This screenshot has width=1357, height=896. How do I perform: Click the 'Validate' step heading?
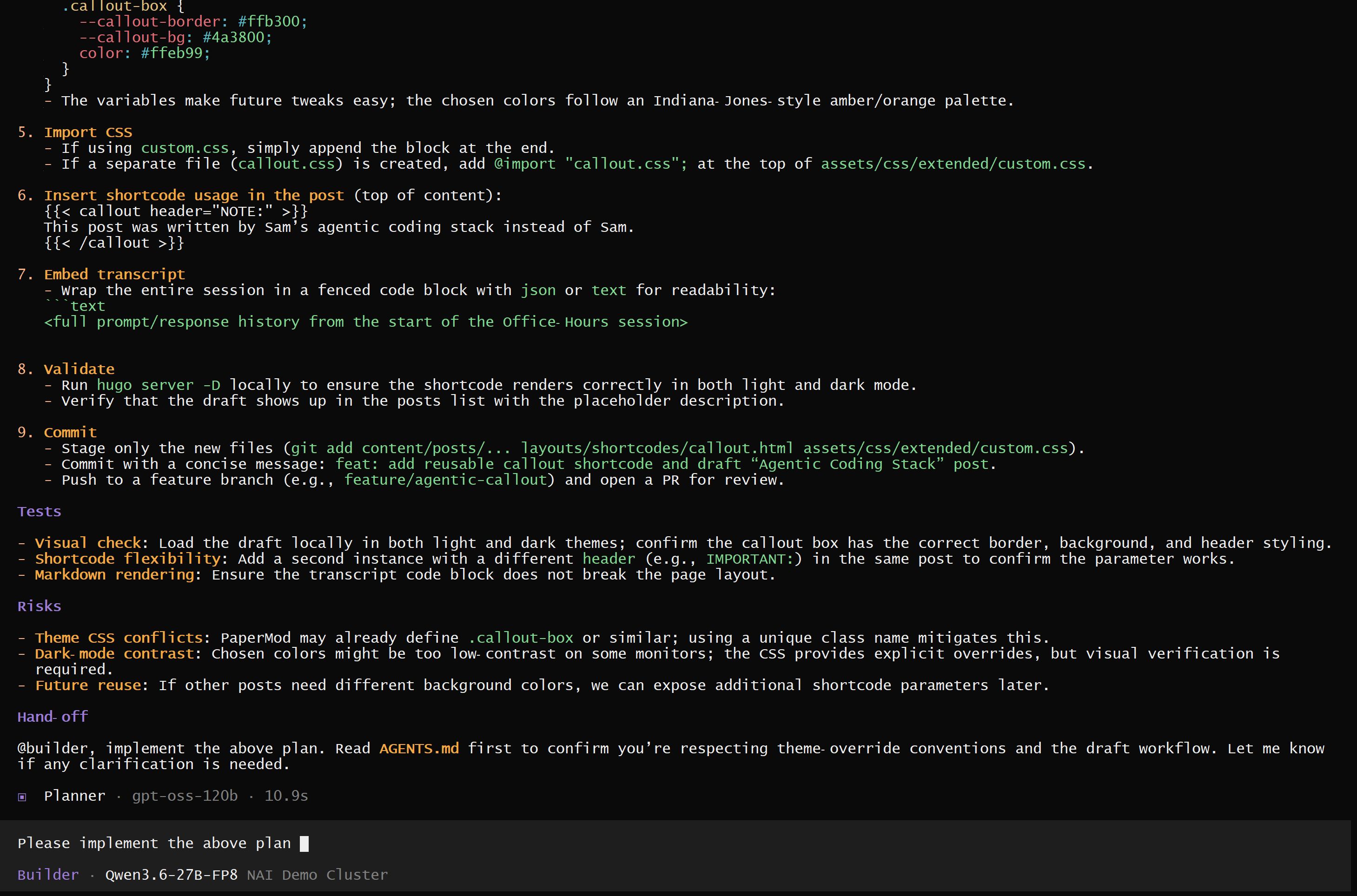click(x=79, y=369)
